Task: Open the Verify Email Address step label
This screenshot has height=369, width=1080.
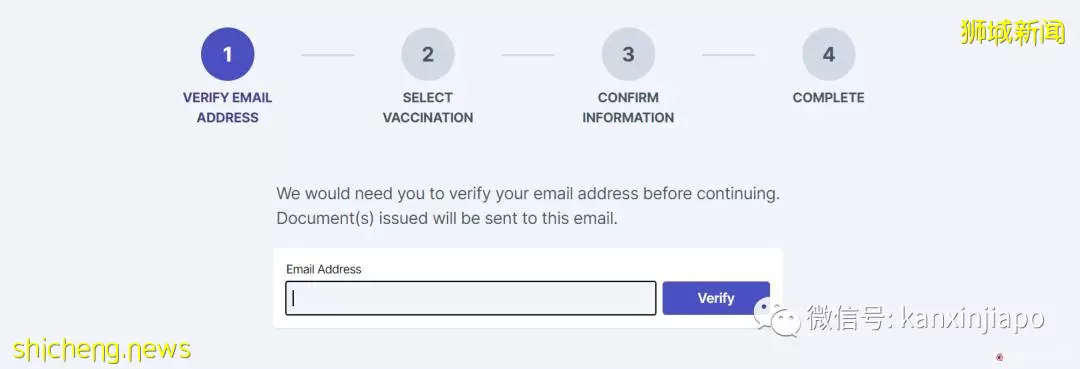Action: pyautogui.click(x=227, y=107)
